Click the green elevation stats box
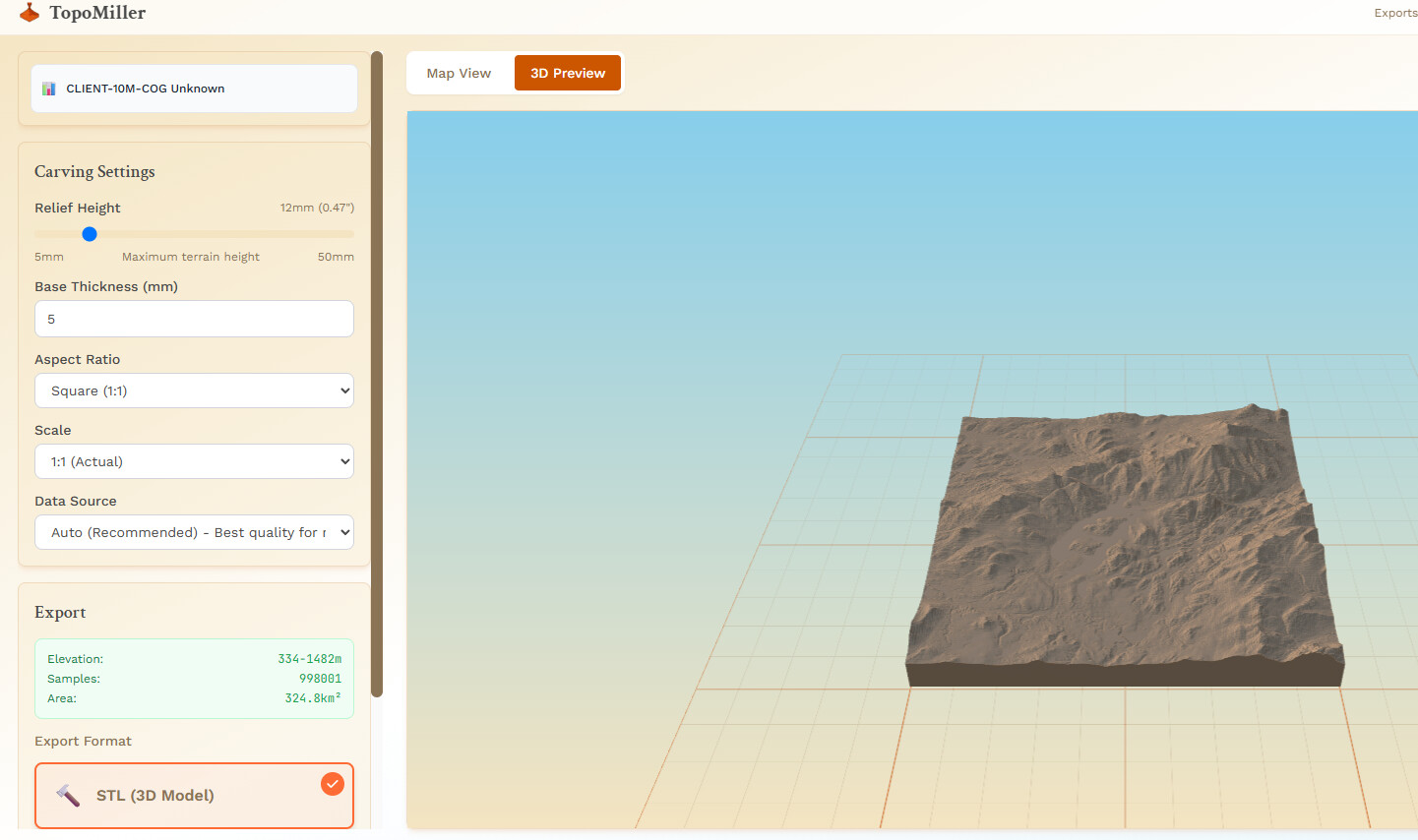Viewport: 1418px width, 840px height. click(194, 679)
